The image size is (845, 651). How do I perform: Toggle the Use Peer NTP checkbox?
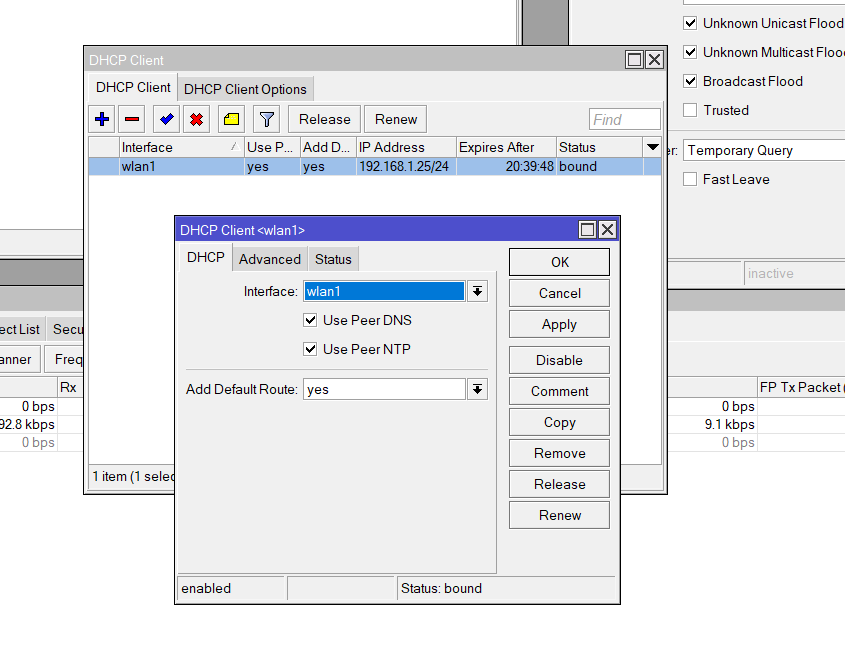tap(310, 349)
